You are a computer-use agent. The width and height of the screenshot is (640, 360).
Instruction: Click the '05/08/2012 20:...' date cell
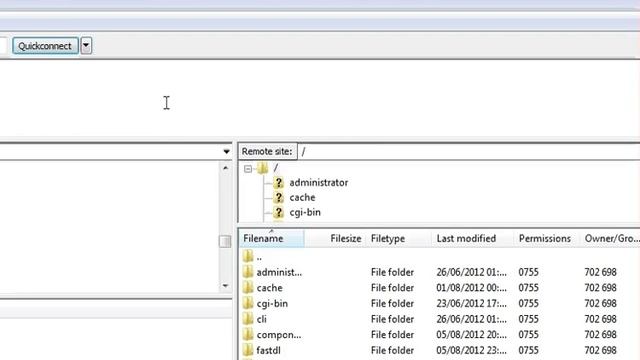[471, 335]
